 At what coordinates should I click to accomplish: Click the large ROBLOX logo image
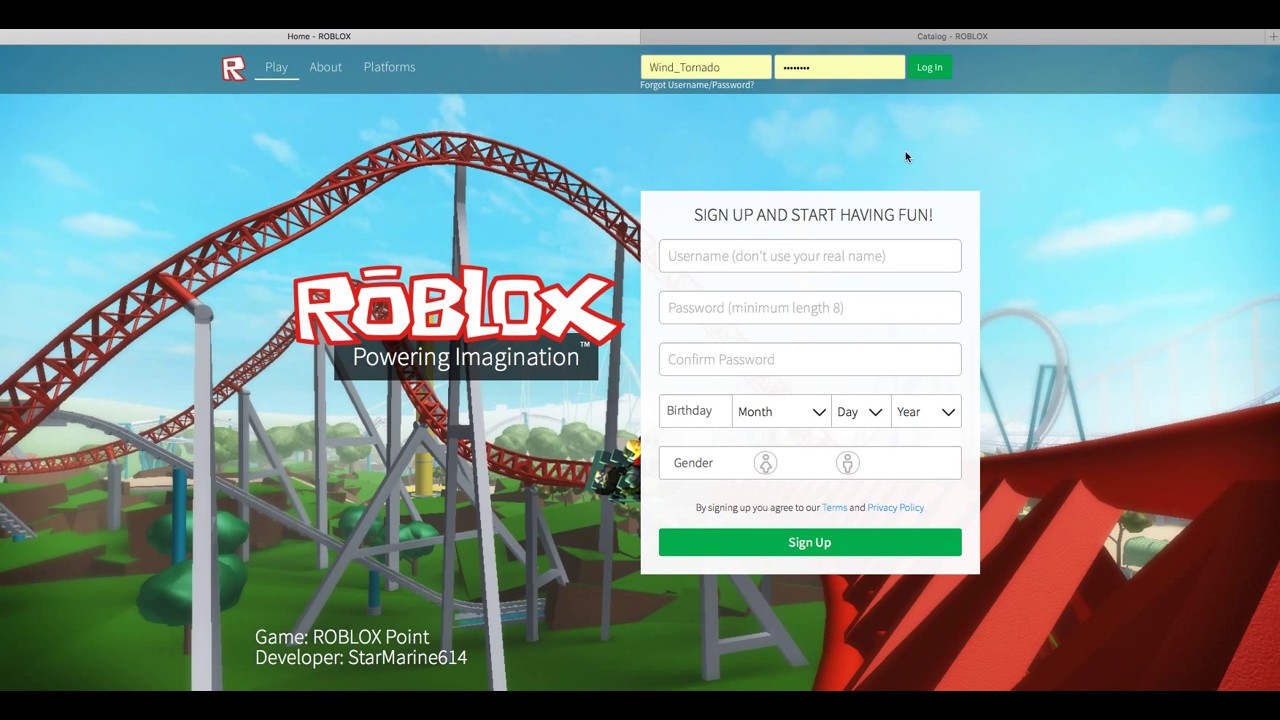(457, 307)
